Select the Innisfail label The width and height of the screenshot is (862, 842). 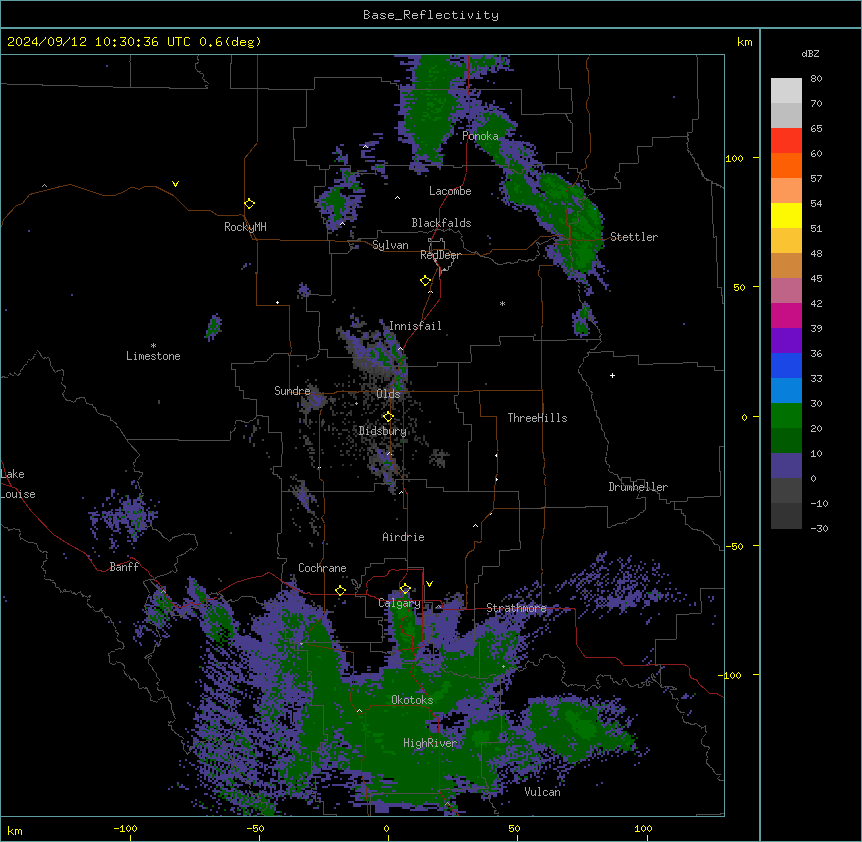[415, 326]
